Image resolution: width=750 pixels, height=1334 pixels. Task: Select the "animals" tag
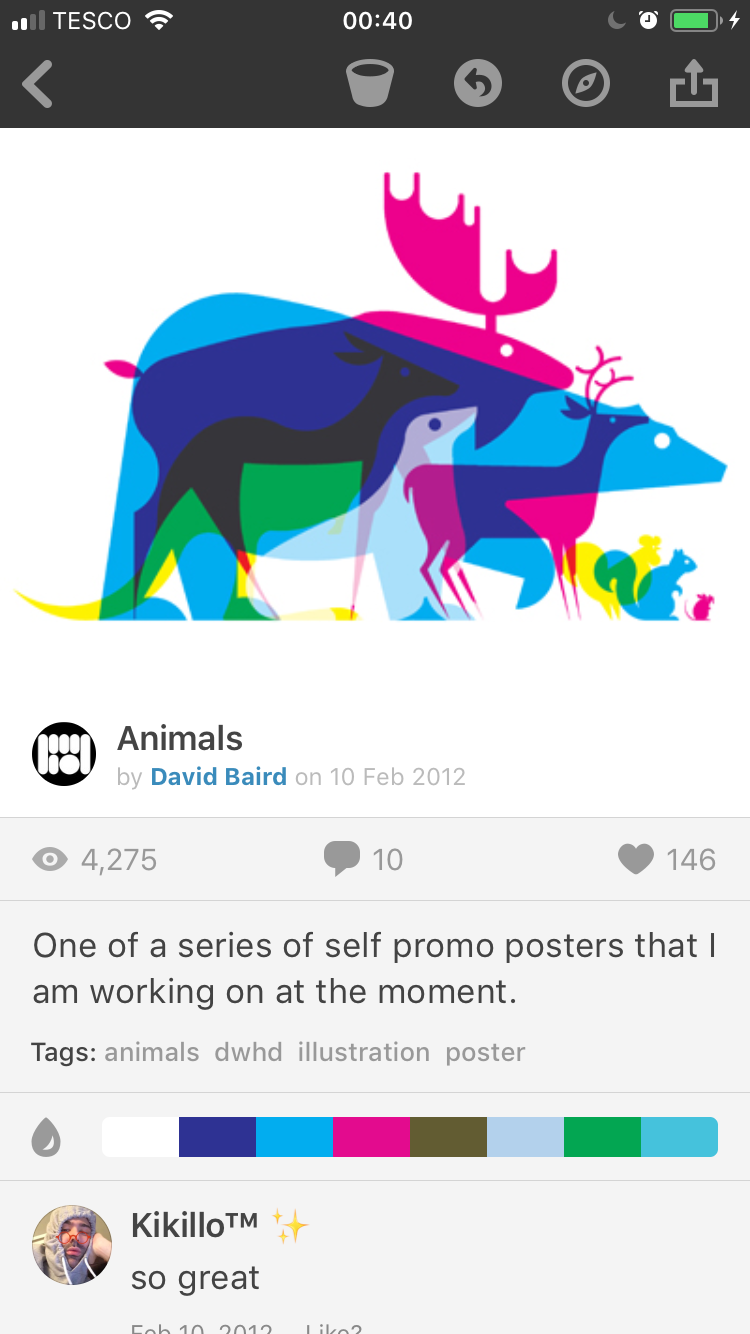[x=152, y=1052]
